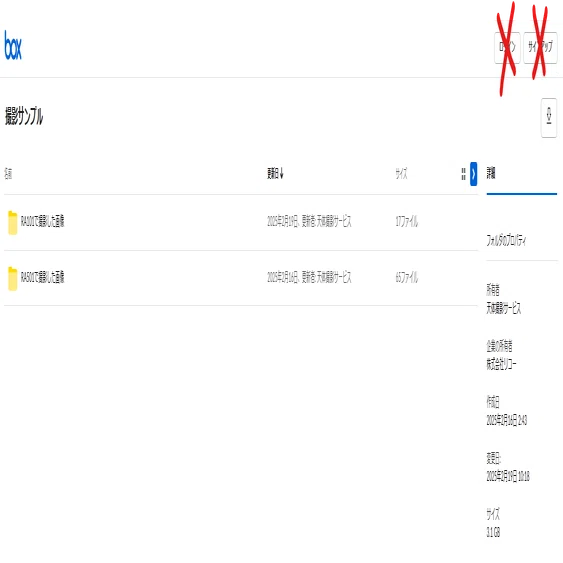This screenshot has height=563, width=563.
Task: Click the '65ファイル' size text
Action: point(407,277)
